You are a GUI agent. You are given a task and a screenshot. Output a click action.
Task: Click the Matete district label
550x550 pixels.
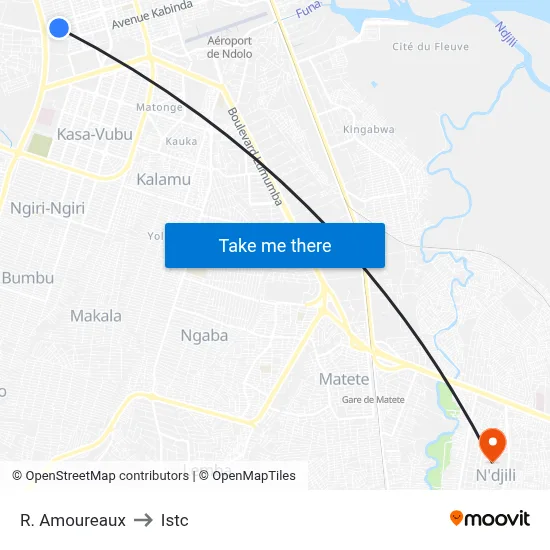pyautogui.click(x=344, y=379)
